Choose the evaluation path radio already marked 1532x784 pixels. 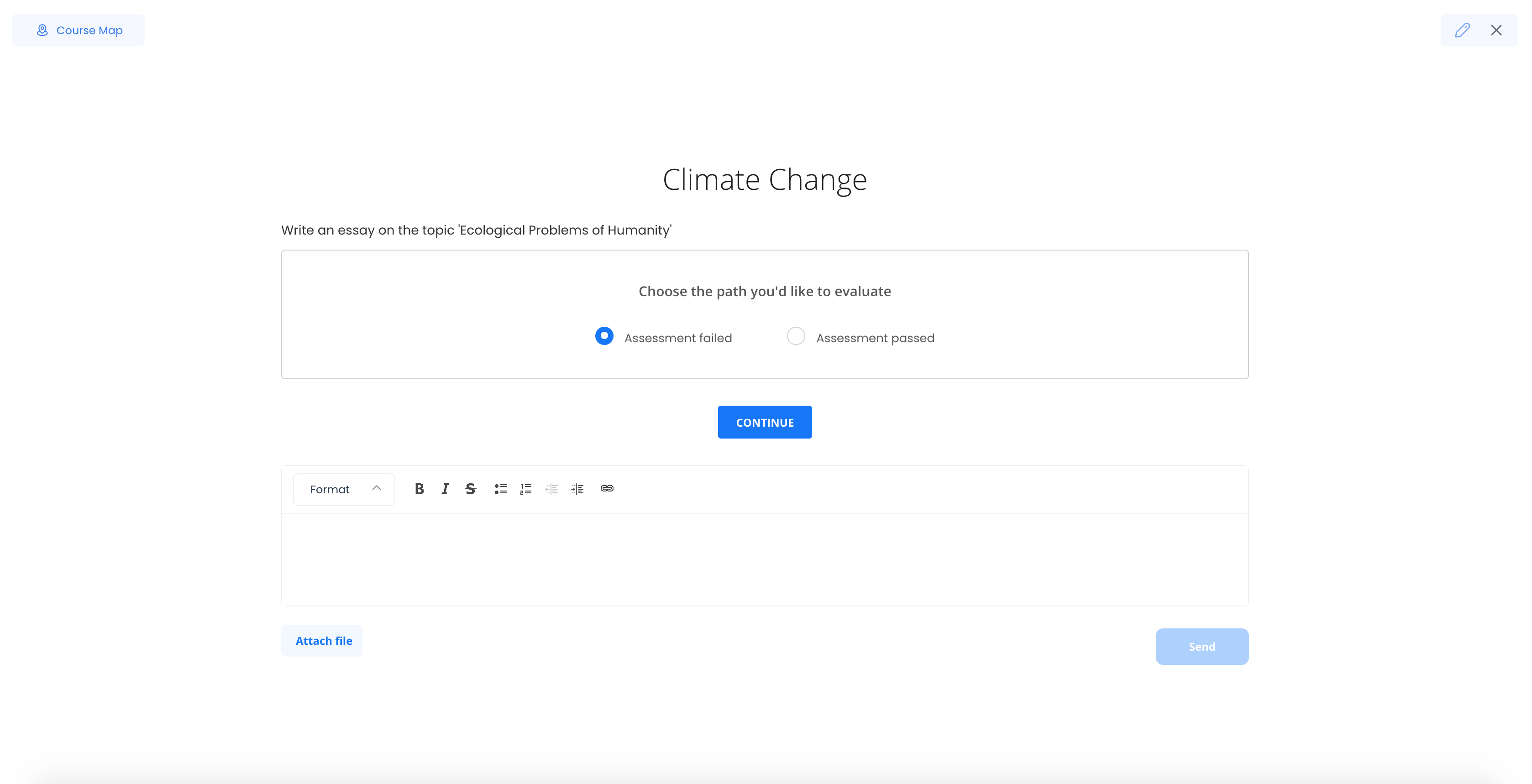(603, 336)
